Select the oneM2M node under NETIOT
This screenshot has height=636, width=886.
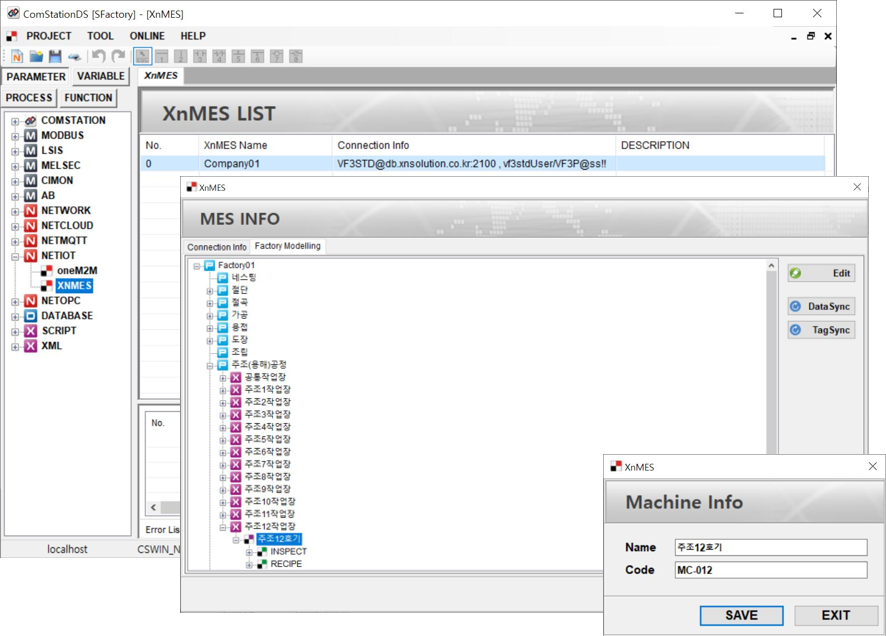click(x=76, y=271)
